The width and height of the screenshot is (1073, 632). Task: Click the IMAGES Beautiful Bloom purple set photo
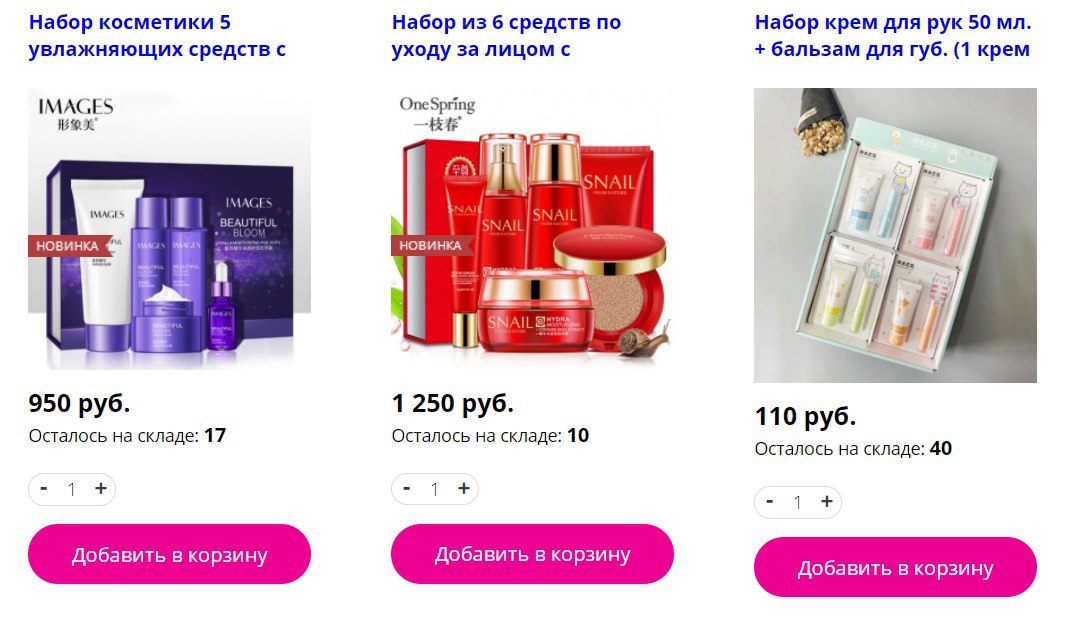pos(169,228)
